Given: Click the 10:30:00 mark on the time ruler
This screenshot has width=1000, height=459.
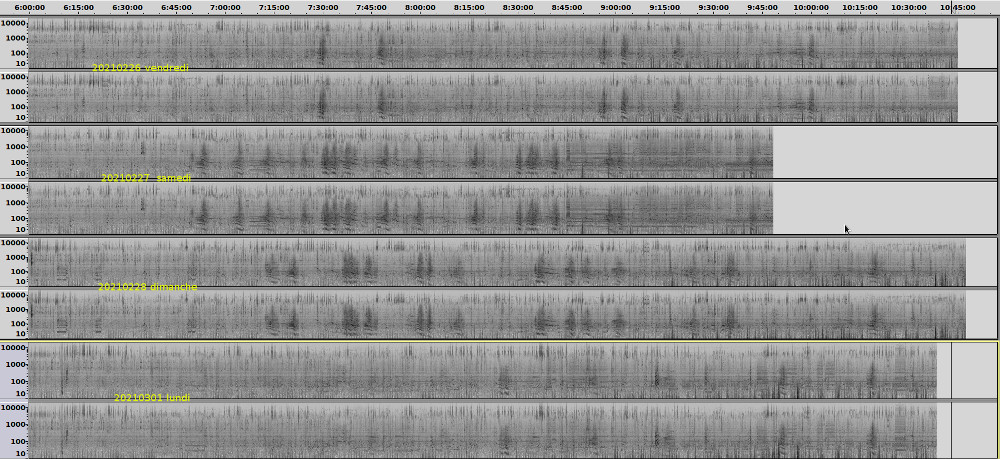Looking at the screenshot, I should [x=909, y=7].
